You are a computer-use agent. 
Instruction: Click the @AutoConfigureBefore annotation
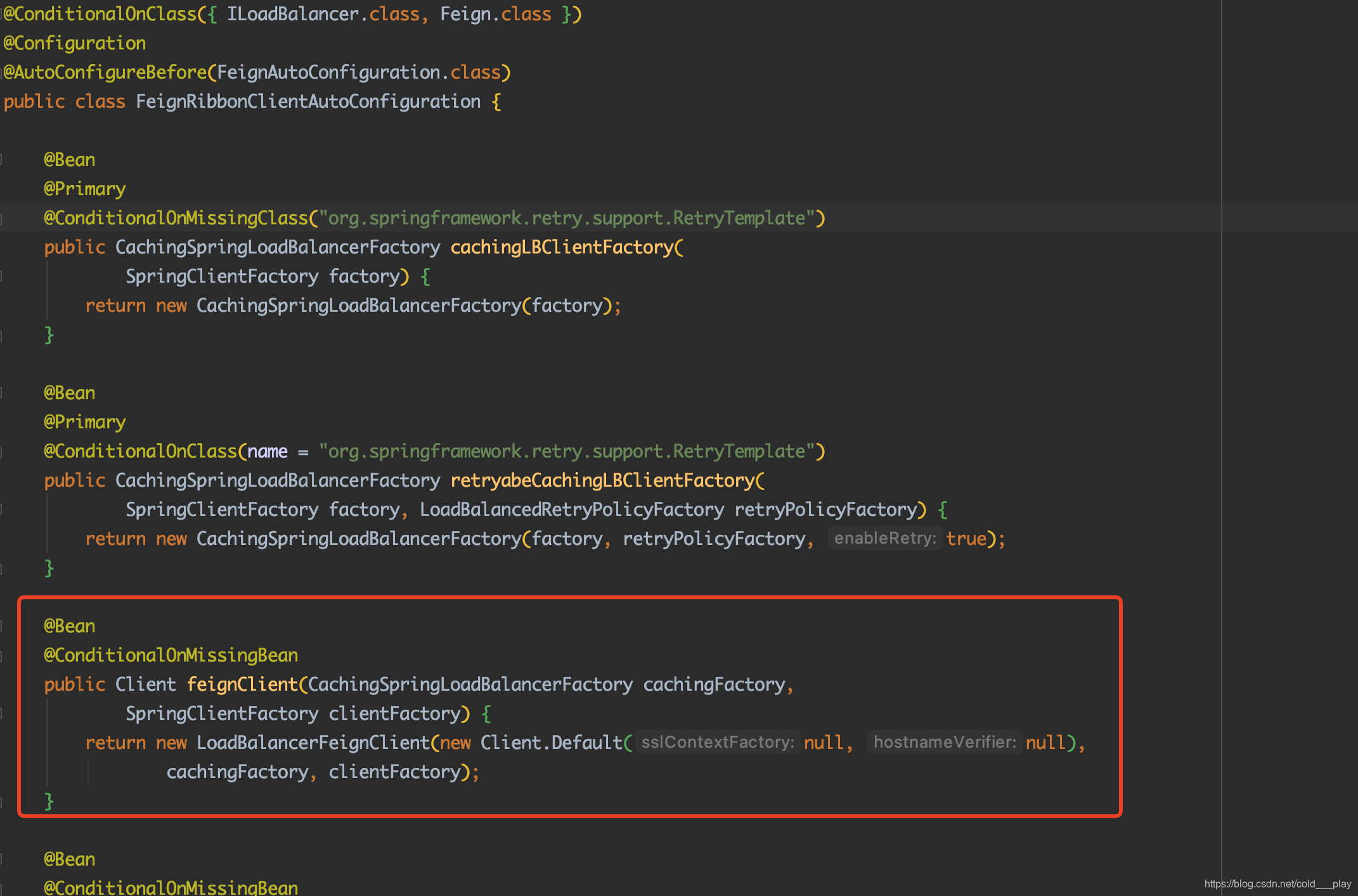[x=105, y=72]
